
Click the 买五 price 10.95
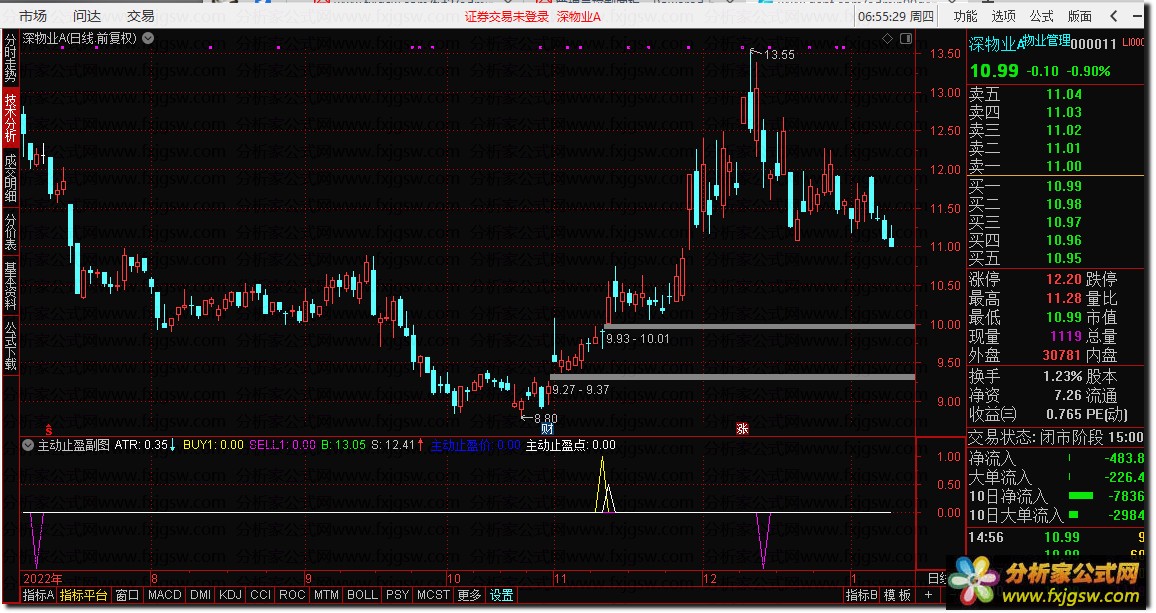click(1064, 259)
